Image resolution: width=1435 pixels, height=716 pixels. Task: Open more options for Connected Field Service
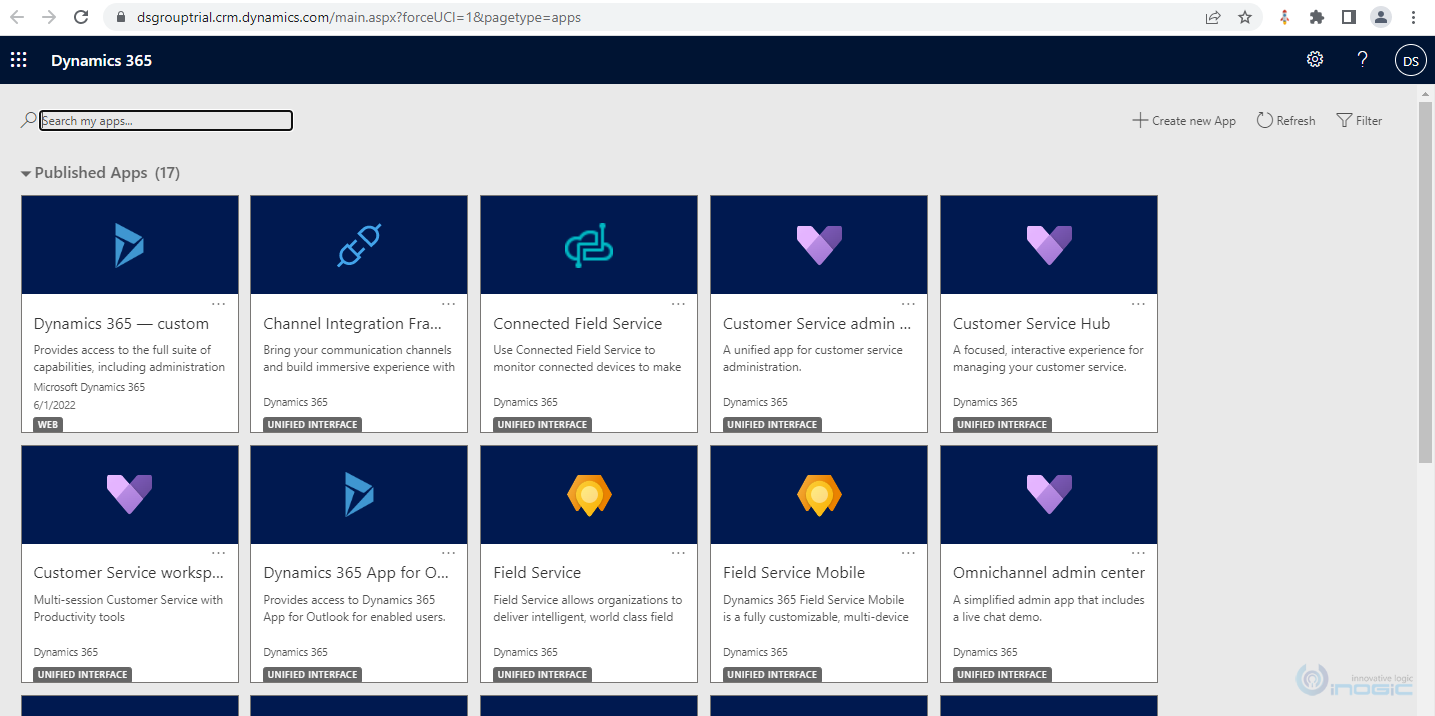tap(679, 303)
